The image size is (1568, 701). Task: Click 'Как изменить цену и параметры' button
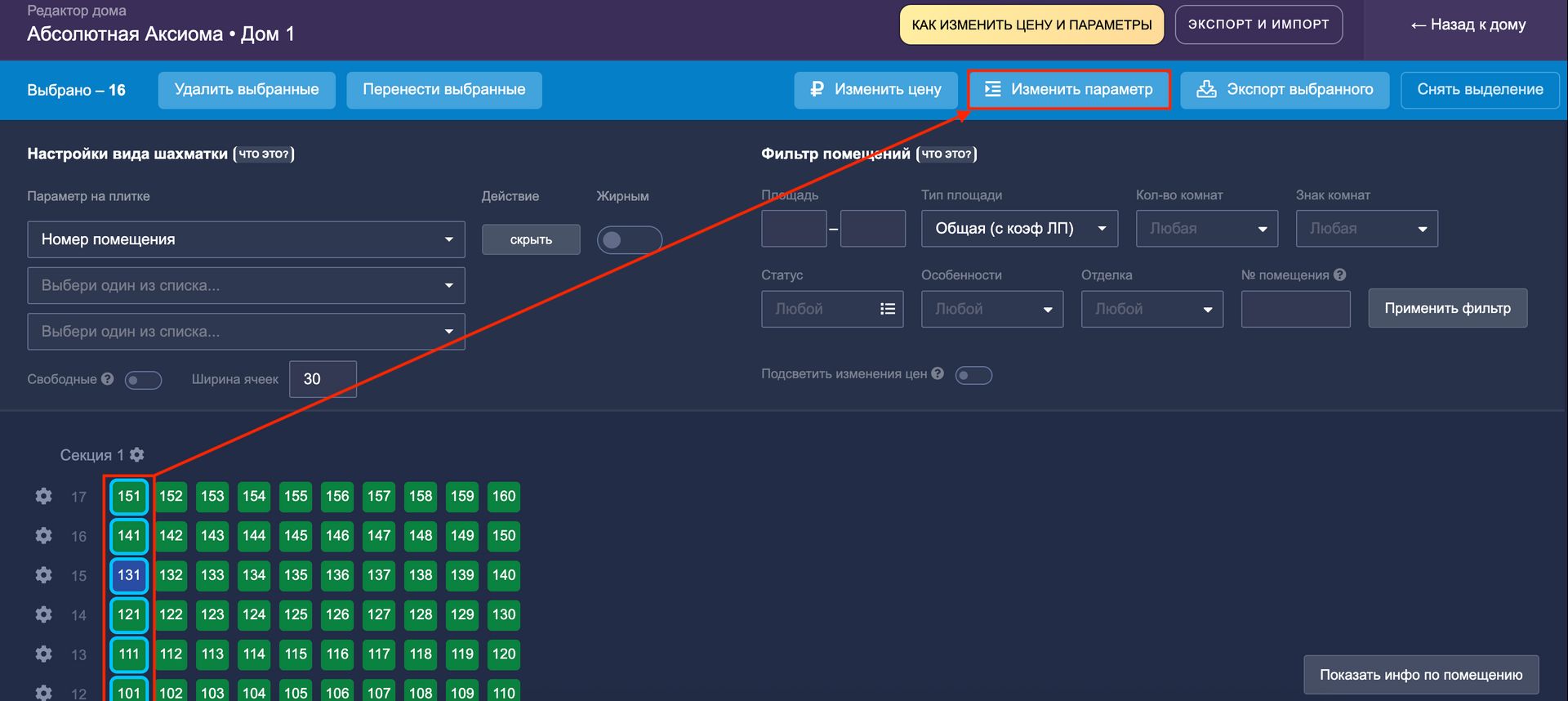point(1031,25)
